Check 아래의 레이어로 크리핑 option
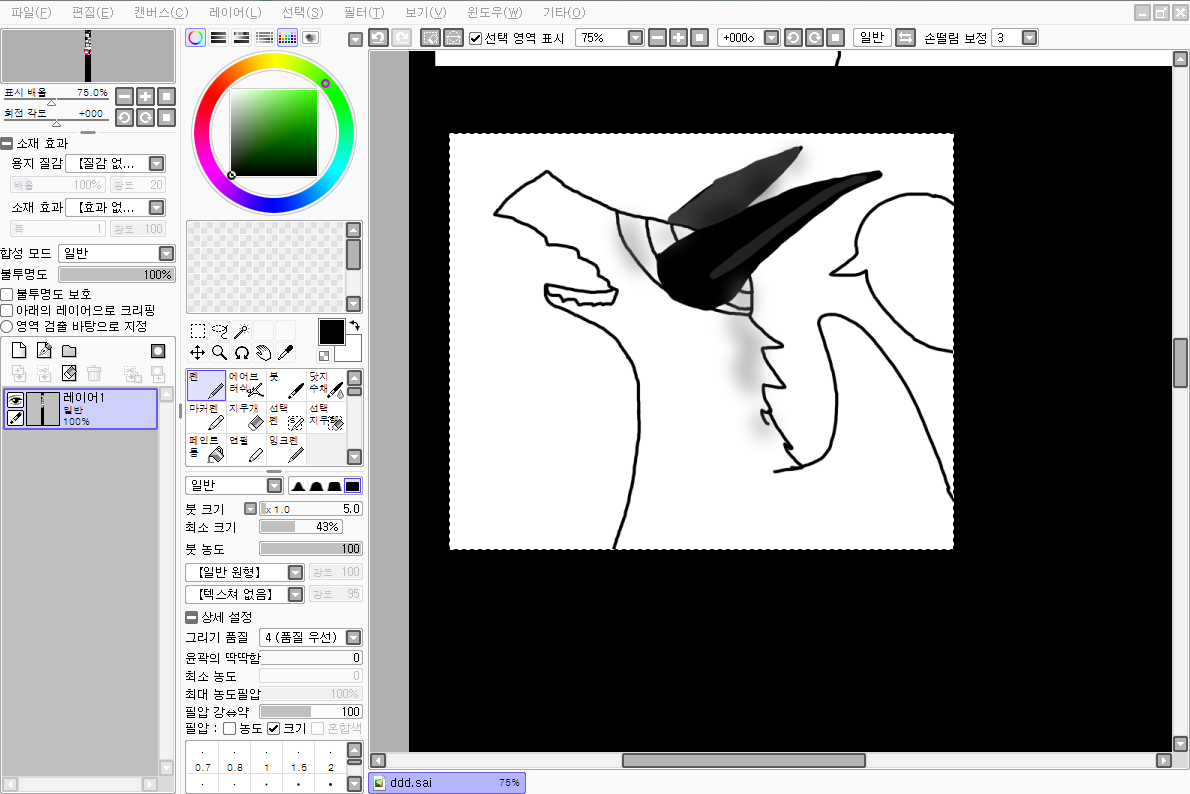This screenshot has width=1190, height=794. (x=7, y=310)
